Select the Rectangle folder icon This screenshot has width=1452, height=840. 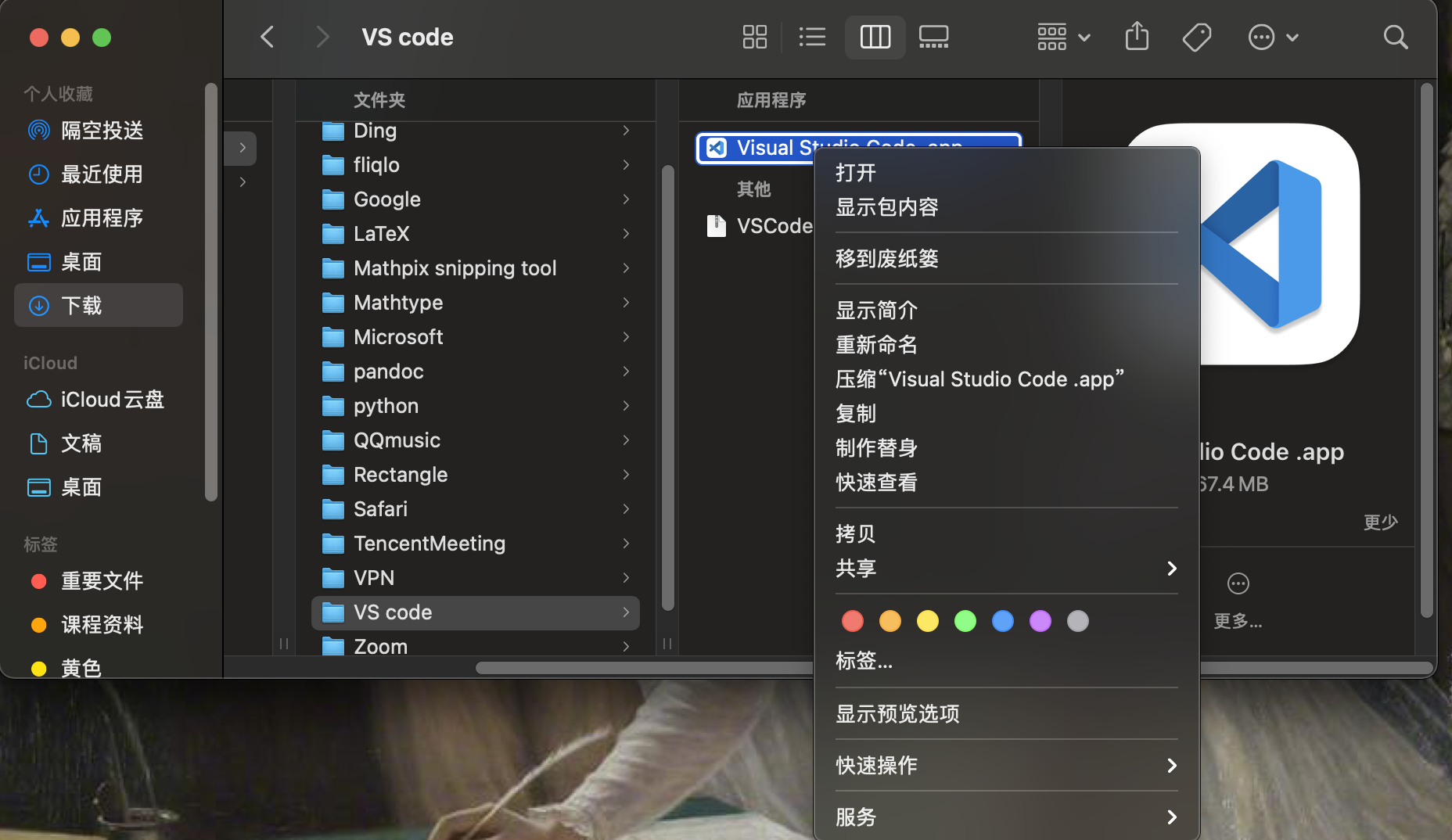pyautogui.click(x=333, y=475)
